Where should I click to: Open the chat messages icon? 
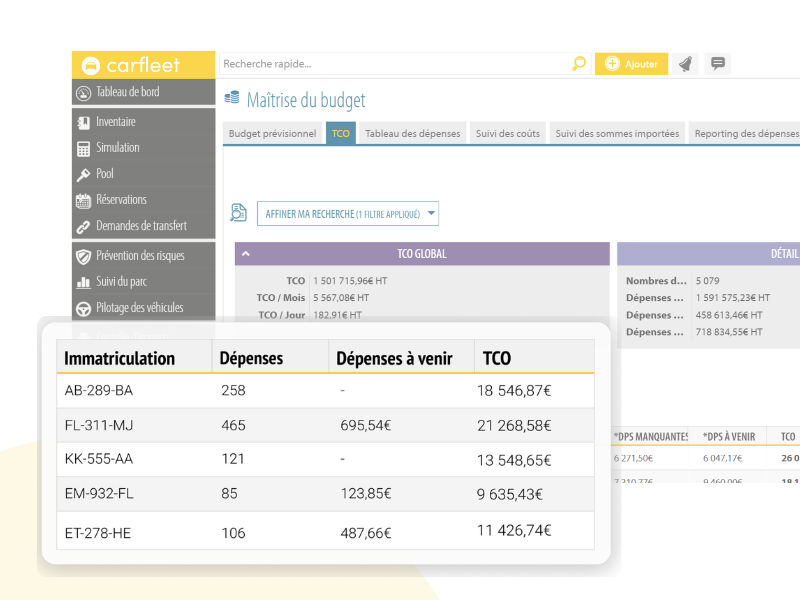pyautogui.click(x=717, y=64)
